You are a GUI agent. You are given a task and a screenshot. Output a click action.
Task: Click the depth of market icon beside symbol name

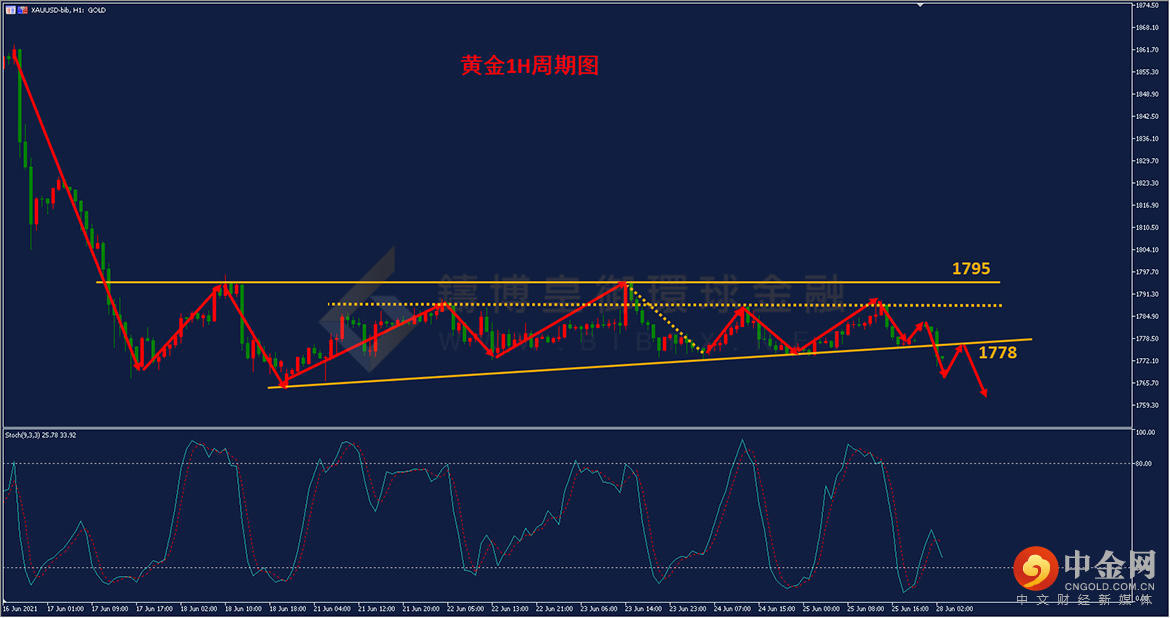pyautogui.click(x=22, y=10)
